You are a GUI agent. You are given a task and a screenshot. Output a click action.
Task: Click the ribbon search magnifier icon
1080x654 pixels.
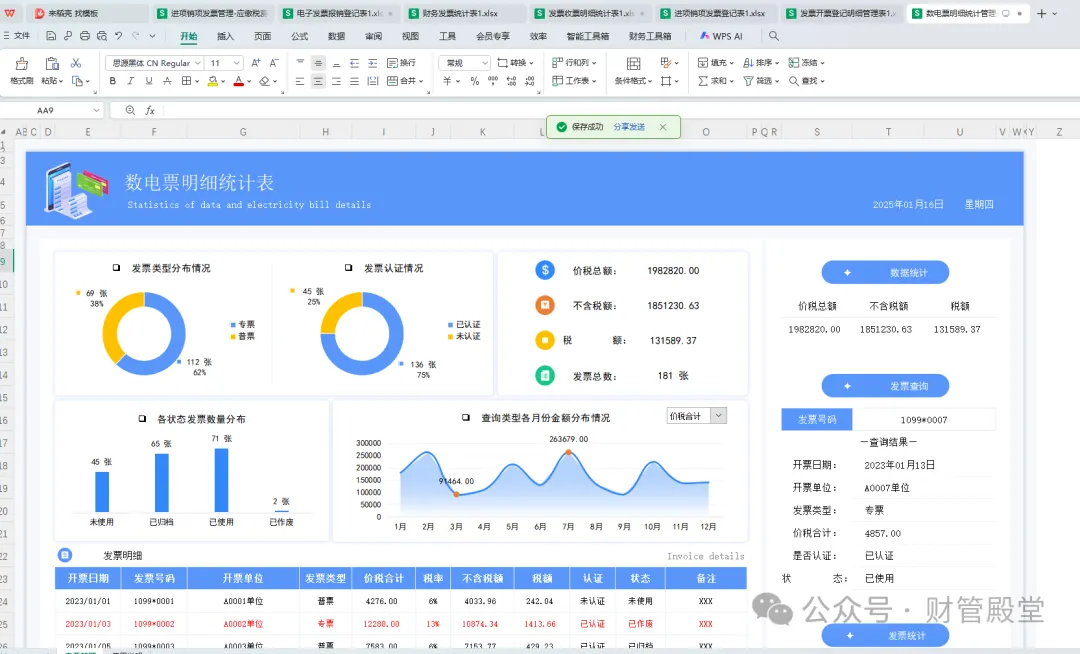[x=773, y=36]
